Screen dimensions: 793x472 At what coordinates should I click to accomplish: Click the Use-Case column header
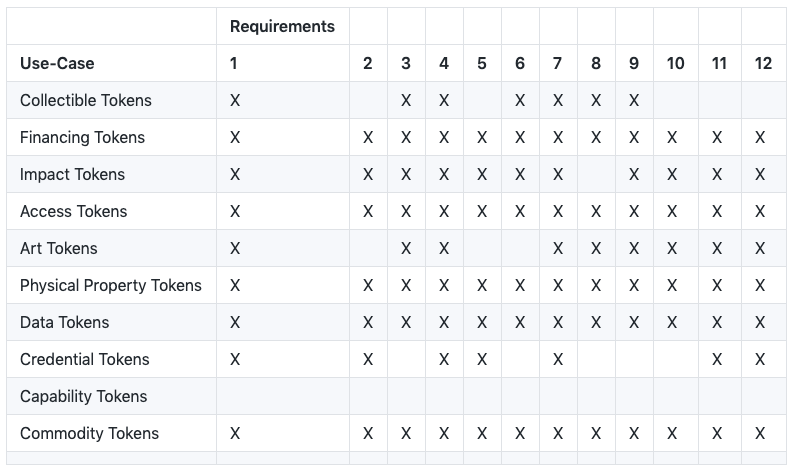click(57, 63)
